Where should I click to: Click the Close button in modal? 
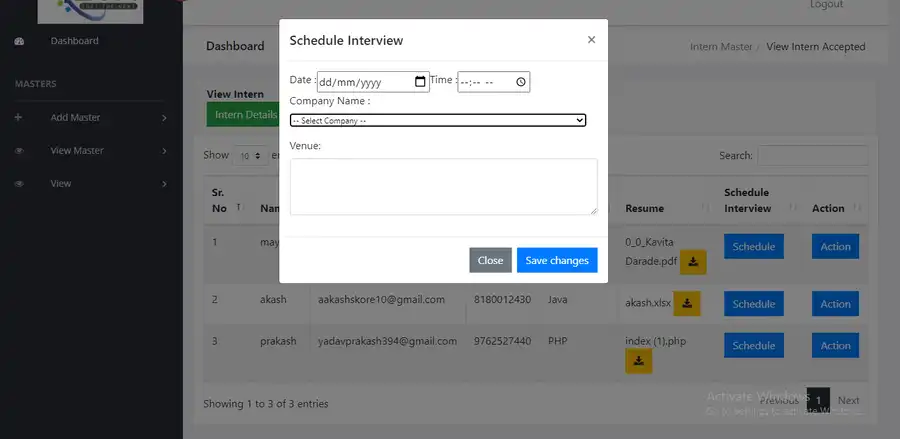[490, 260]
